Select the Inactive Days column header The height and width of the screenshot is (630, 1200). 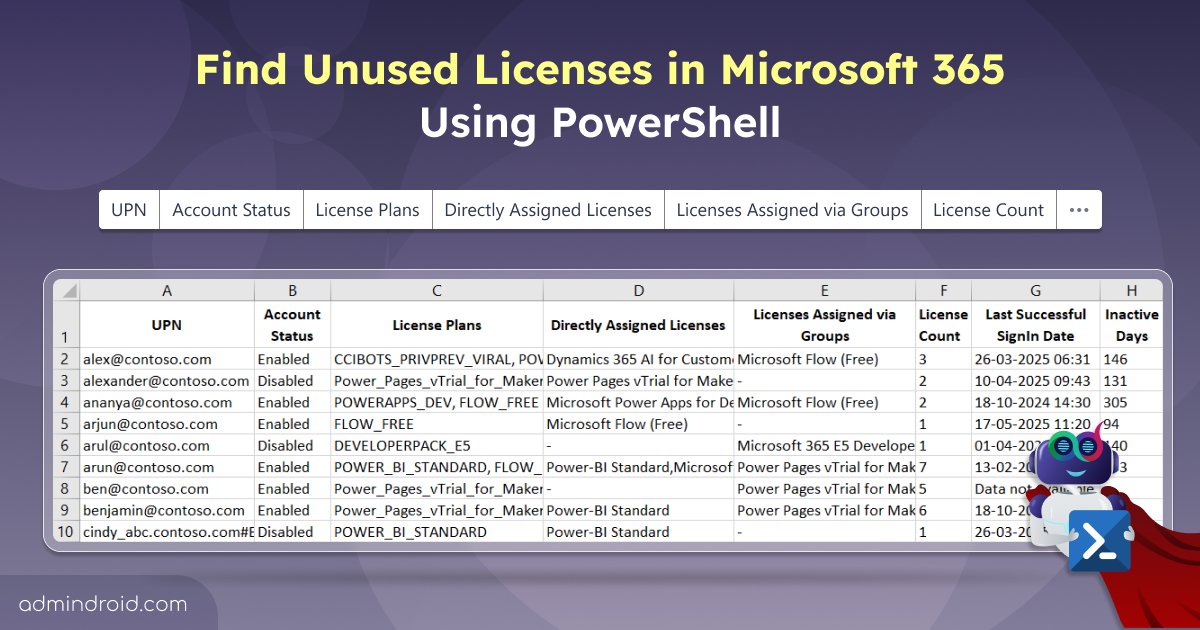(1131, 325)
